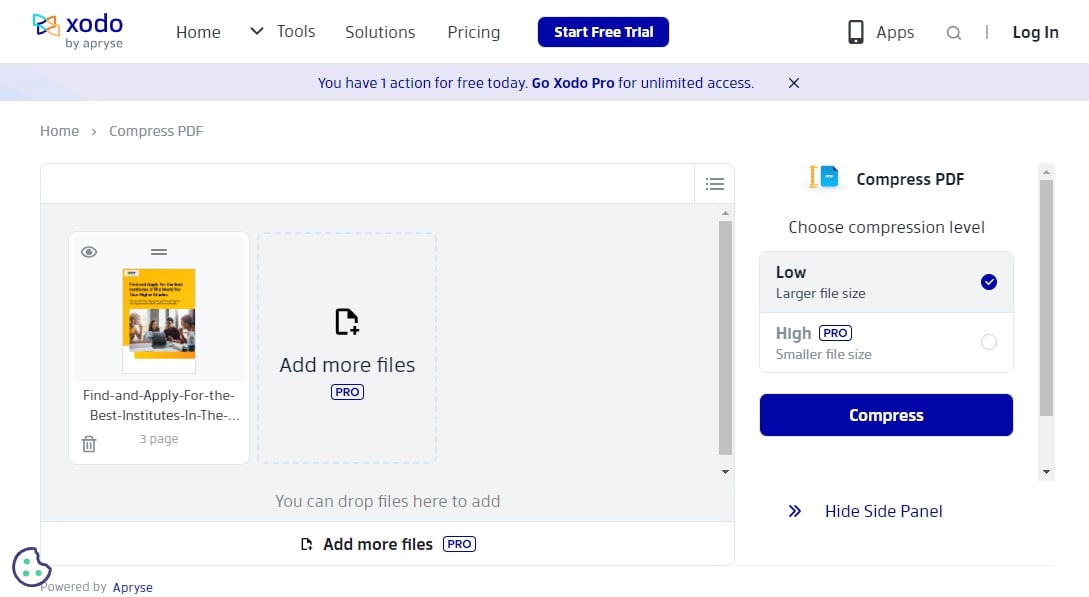The height and width of the screenshot is (597, 1089).
Task: Click the Xodo by Apryse logo
Action: [x=77, y=30]
